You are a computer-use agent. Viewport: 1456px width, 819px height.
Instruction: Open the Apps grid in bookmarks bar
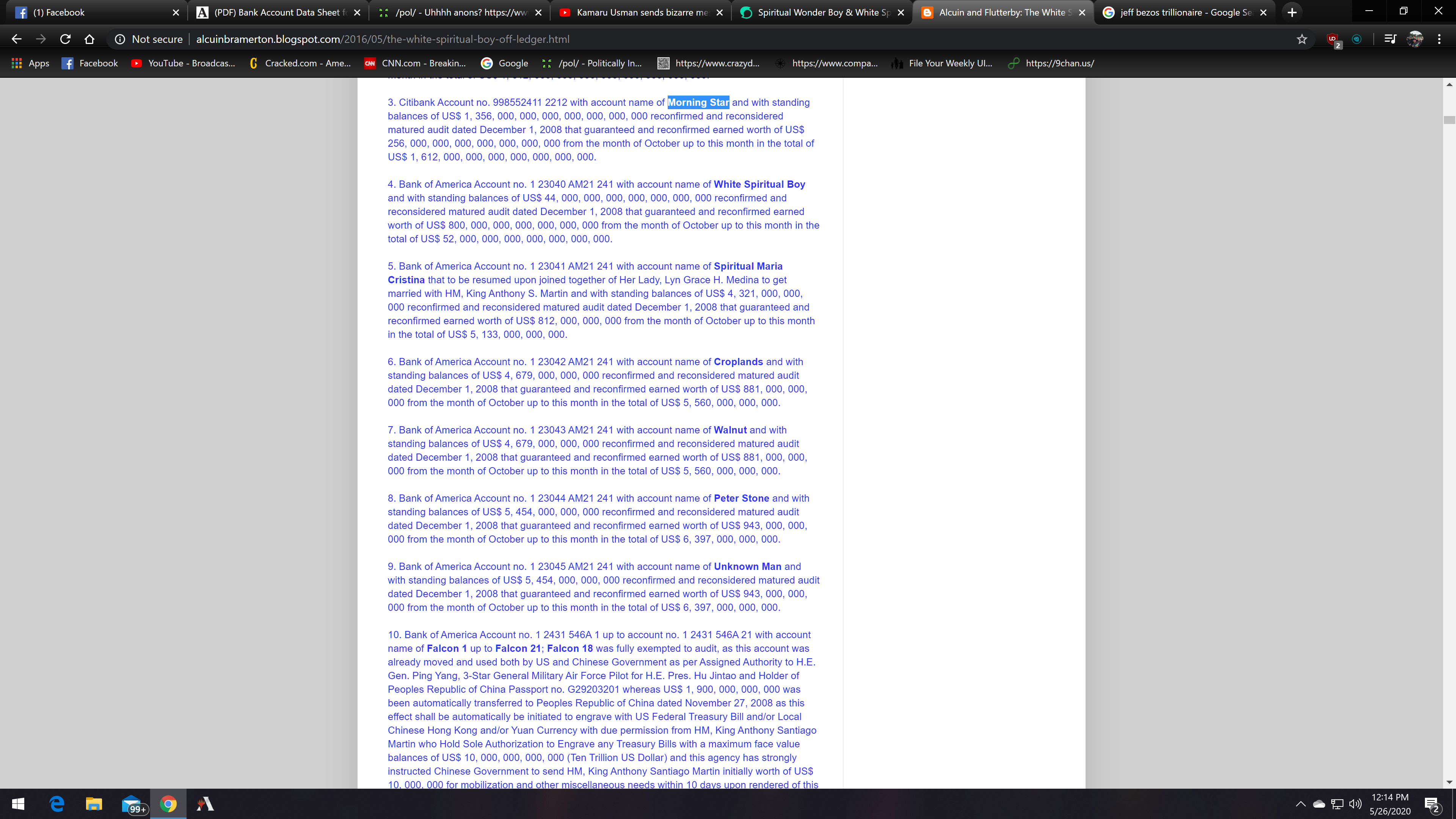coord(30,63)
